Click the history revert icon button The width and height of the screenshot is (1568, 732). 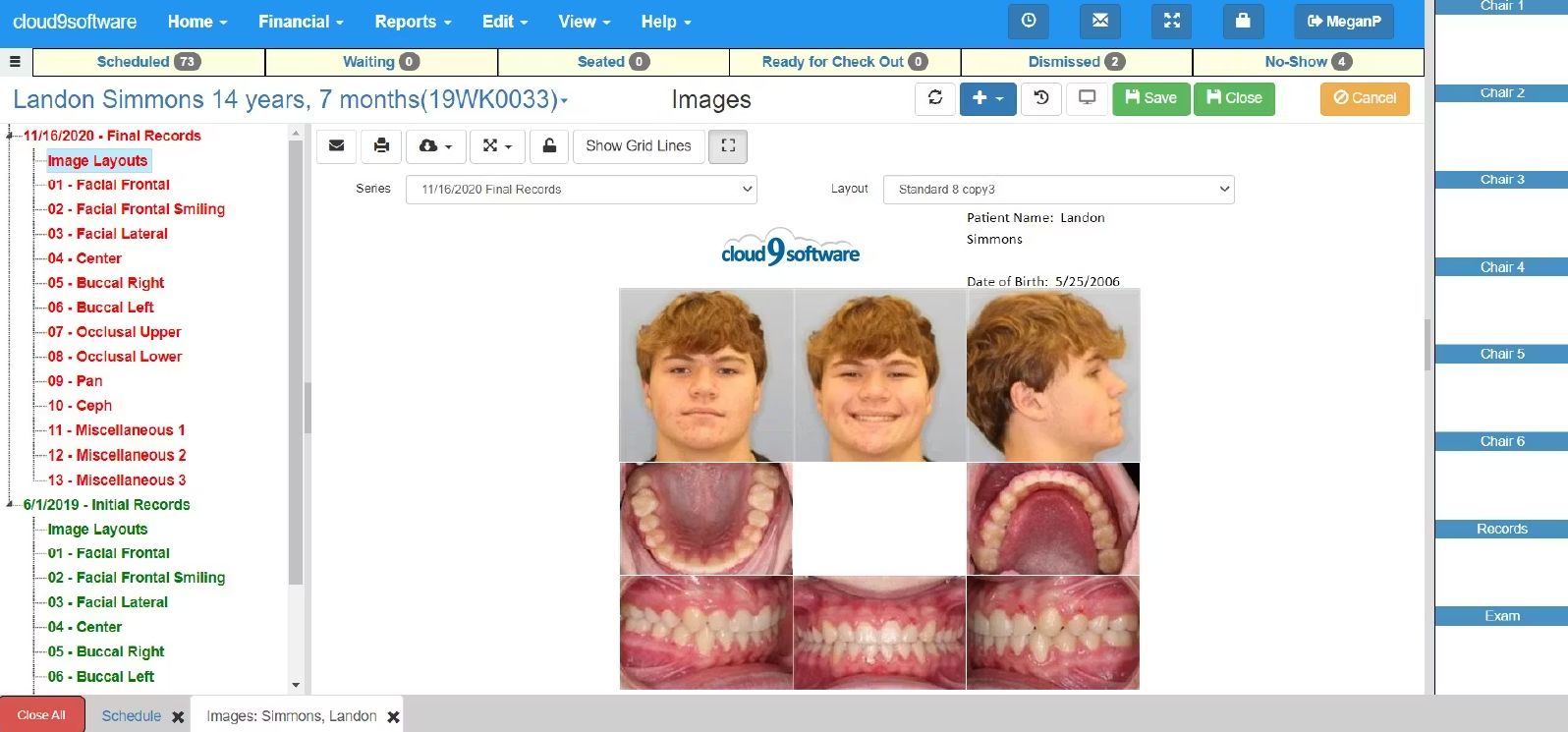click(x=1041, y=98)
